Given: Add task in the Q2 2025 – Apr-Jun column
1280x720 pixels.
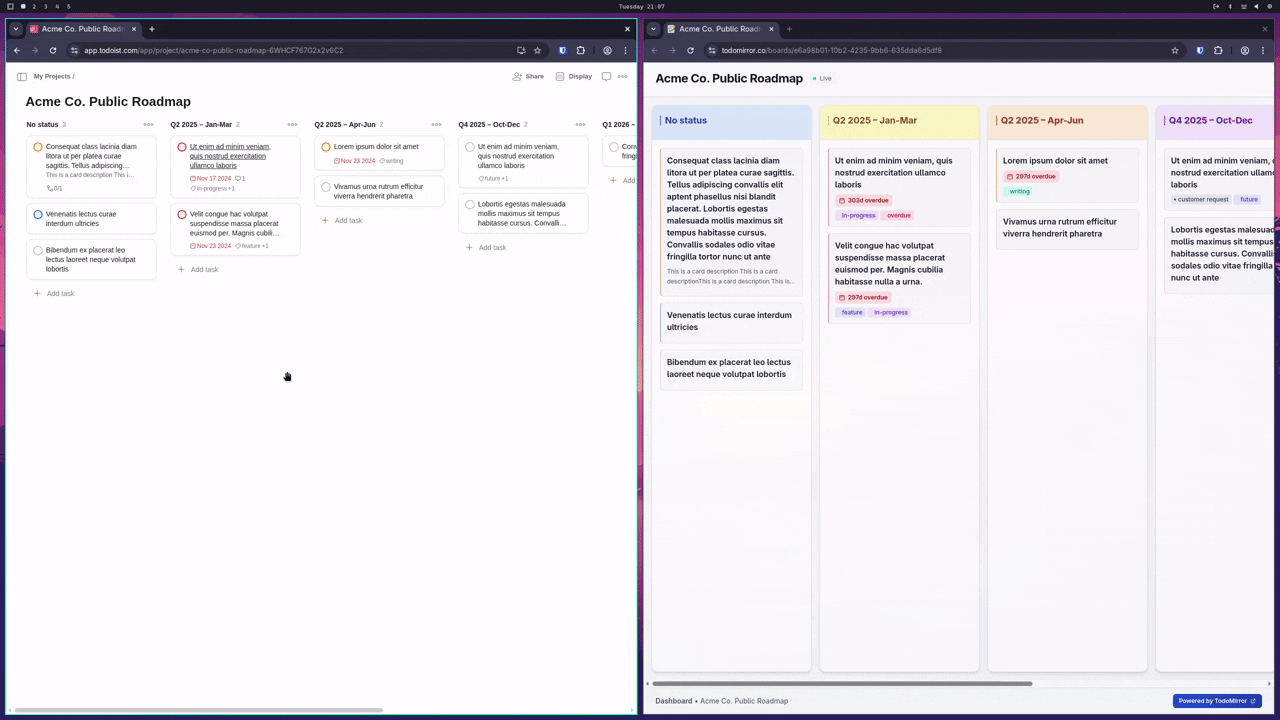Looking at the screenshot, I should click(342, 220).
